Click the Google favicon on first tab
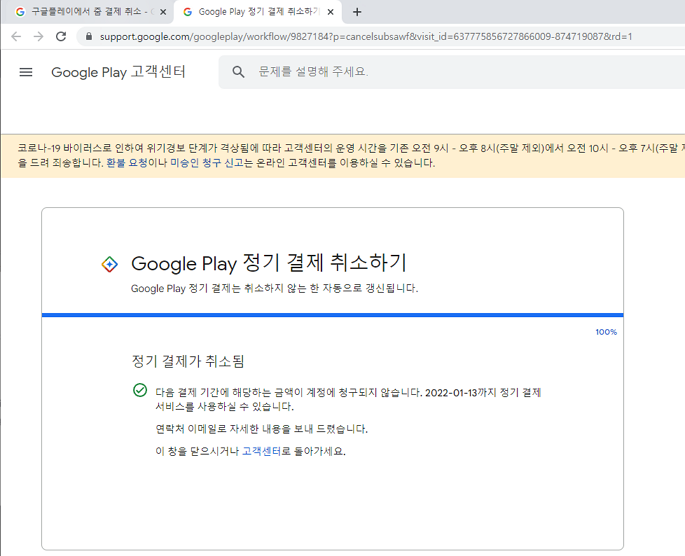 [20, 12]
